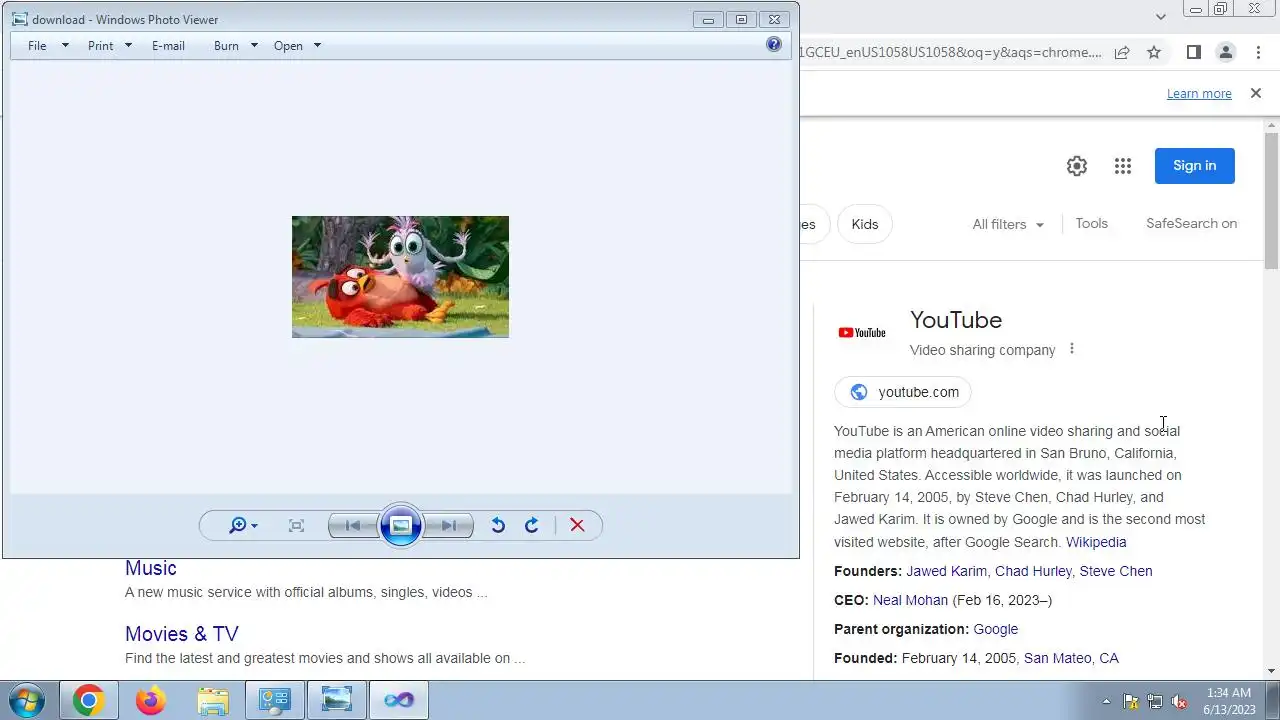The image size is (1280, 720).
Task: Open the File menu in Photo Viewer
Action: (x=37, y=46)
